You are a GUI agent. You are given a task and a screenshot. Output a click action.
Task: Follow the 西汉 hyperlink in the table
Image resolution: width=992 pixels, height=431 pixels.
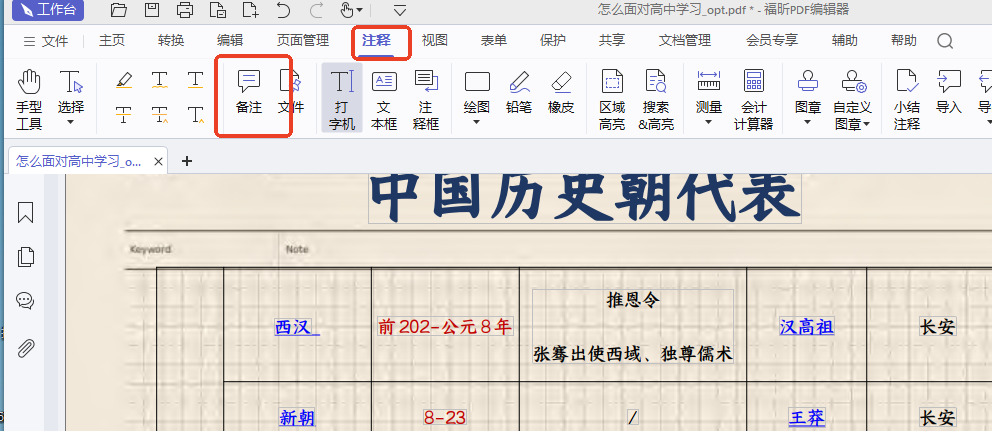[x=296, y=327]
